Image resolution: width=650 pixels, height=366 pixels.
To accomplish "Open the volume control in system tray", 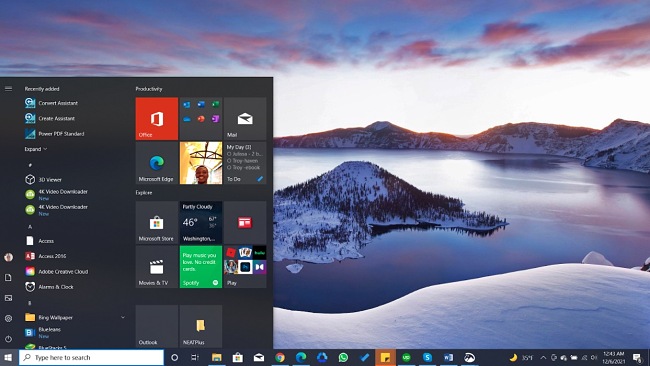I will (x=594, y=357).
